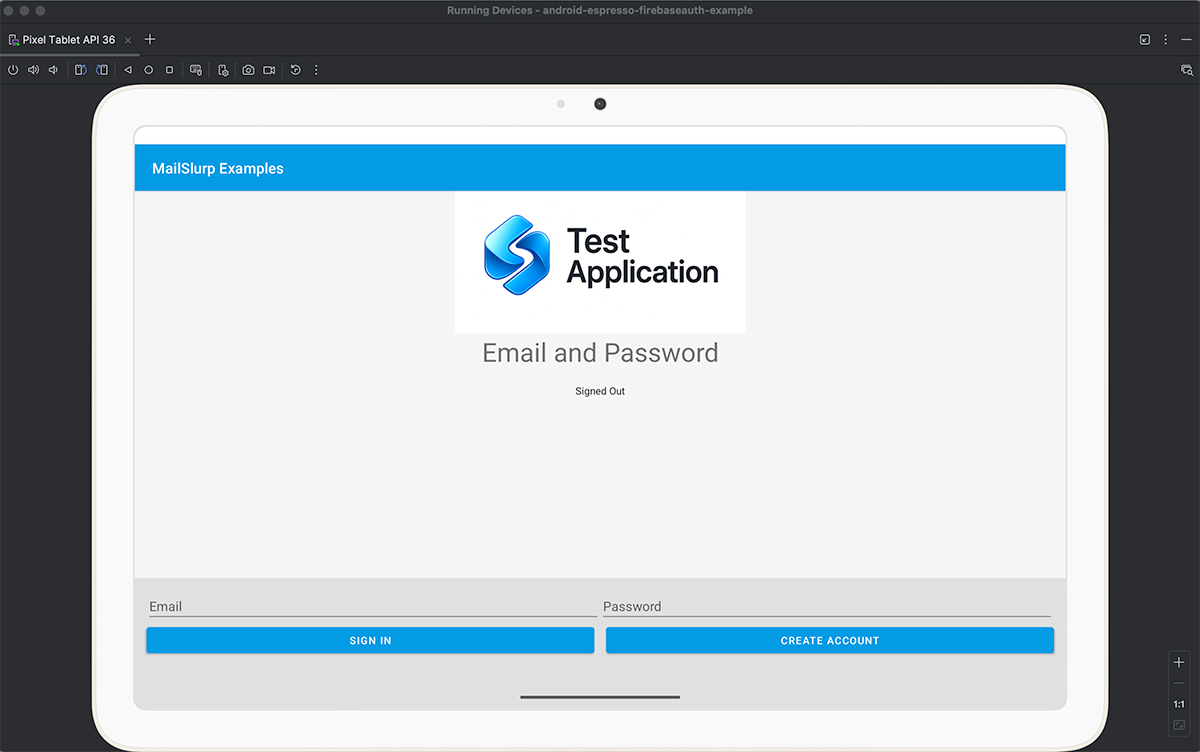Focus the Email input field
This screenshot has height=752, width=1200.
372,606
